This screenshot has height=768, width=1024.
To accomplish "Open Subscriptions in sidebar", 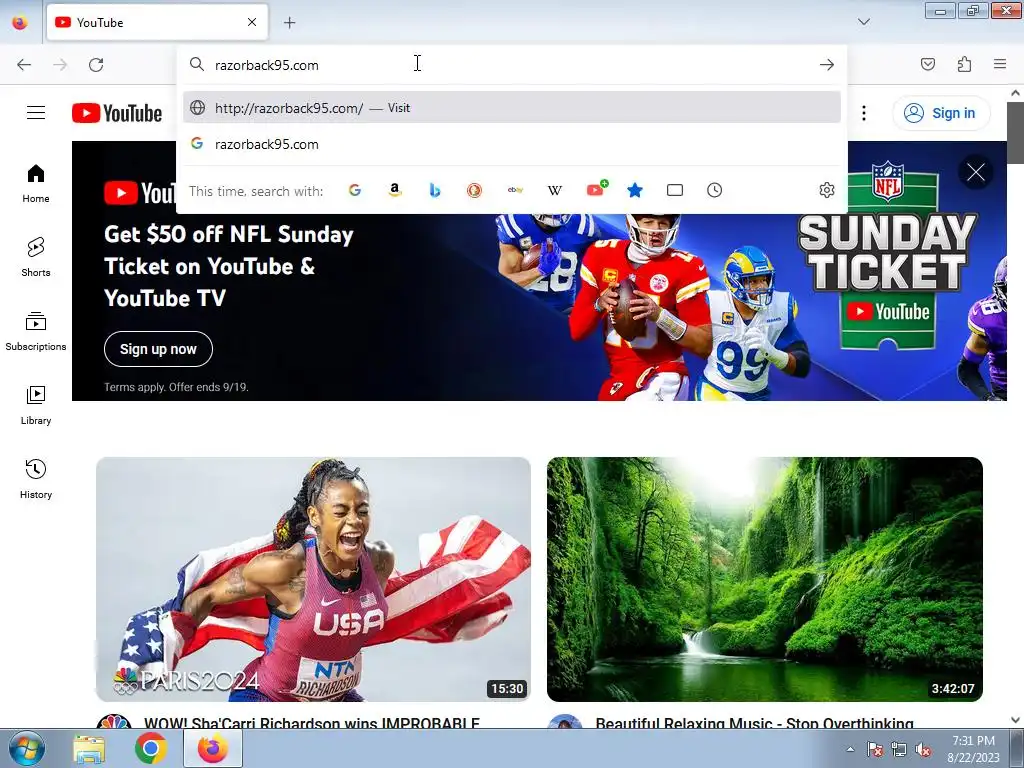I will pos(36,331).
